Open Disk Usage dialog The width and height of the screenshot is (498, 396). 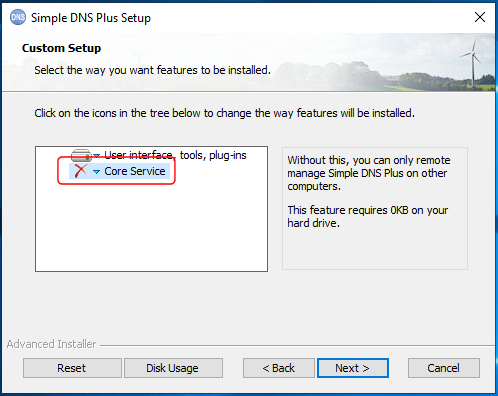(173, 368)
